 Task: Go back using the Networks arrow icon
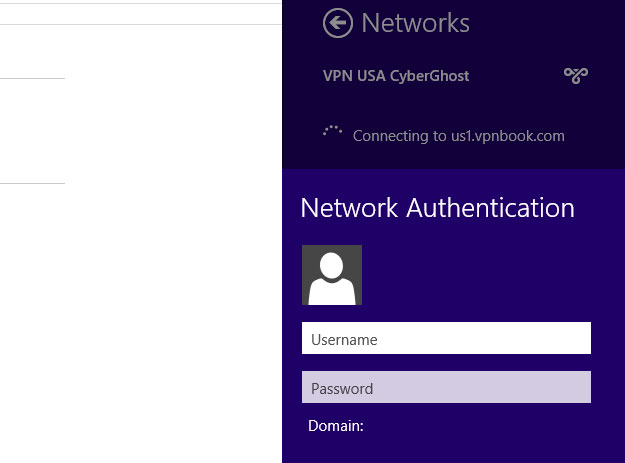pyautogui.click(x=338, y=23)
